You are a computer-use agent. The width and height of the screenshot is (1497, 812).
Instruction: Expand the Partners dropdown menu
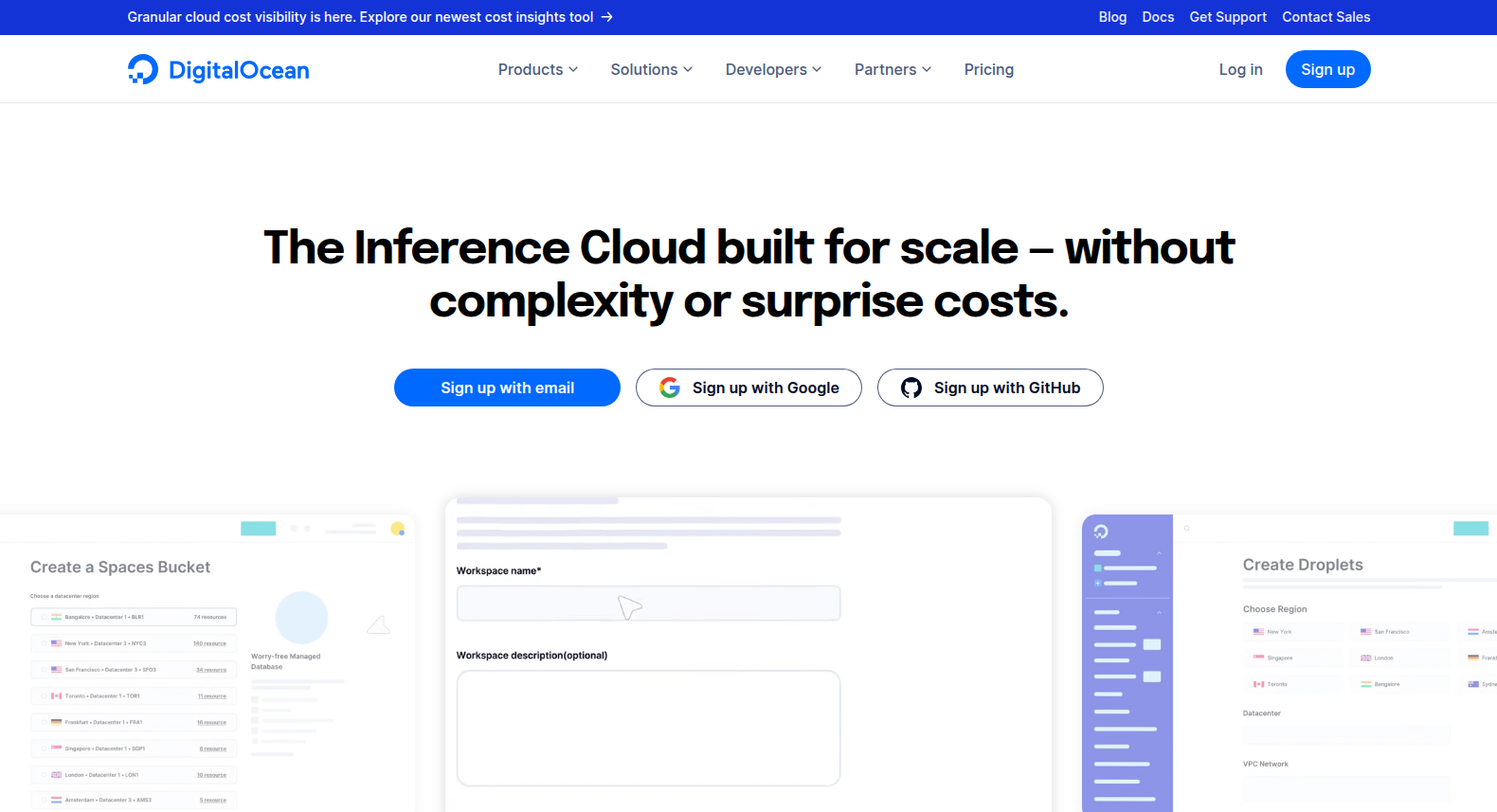tap(893, 69)
